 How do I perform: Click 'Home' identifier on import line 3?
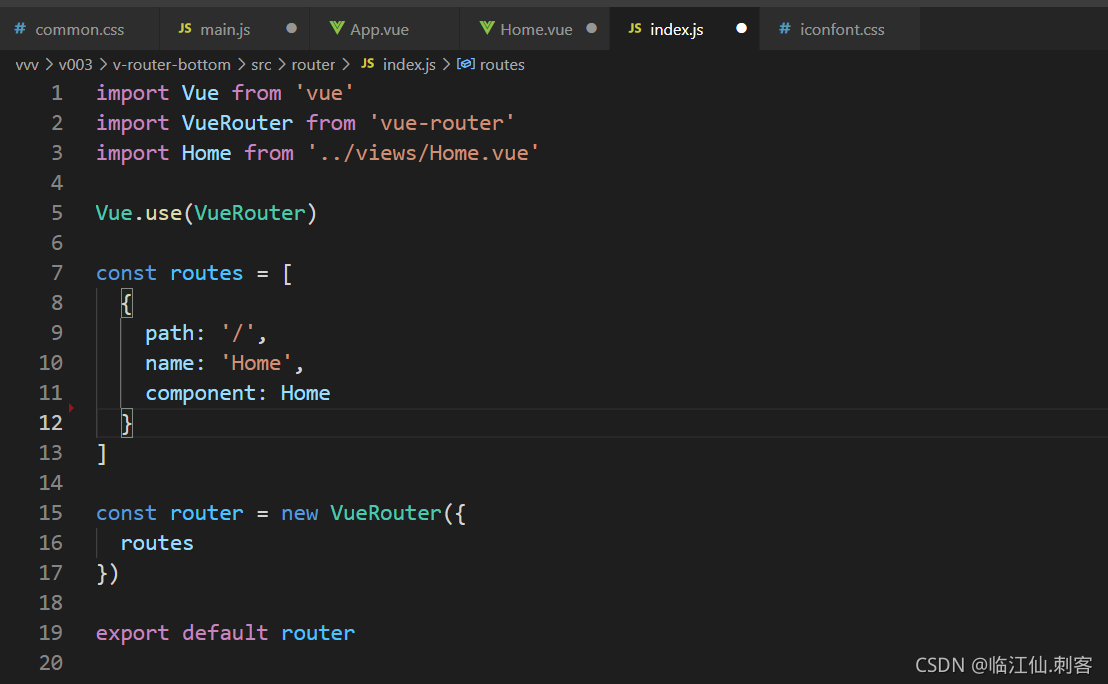[206, 153]
